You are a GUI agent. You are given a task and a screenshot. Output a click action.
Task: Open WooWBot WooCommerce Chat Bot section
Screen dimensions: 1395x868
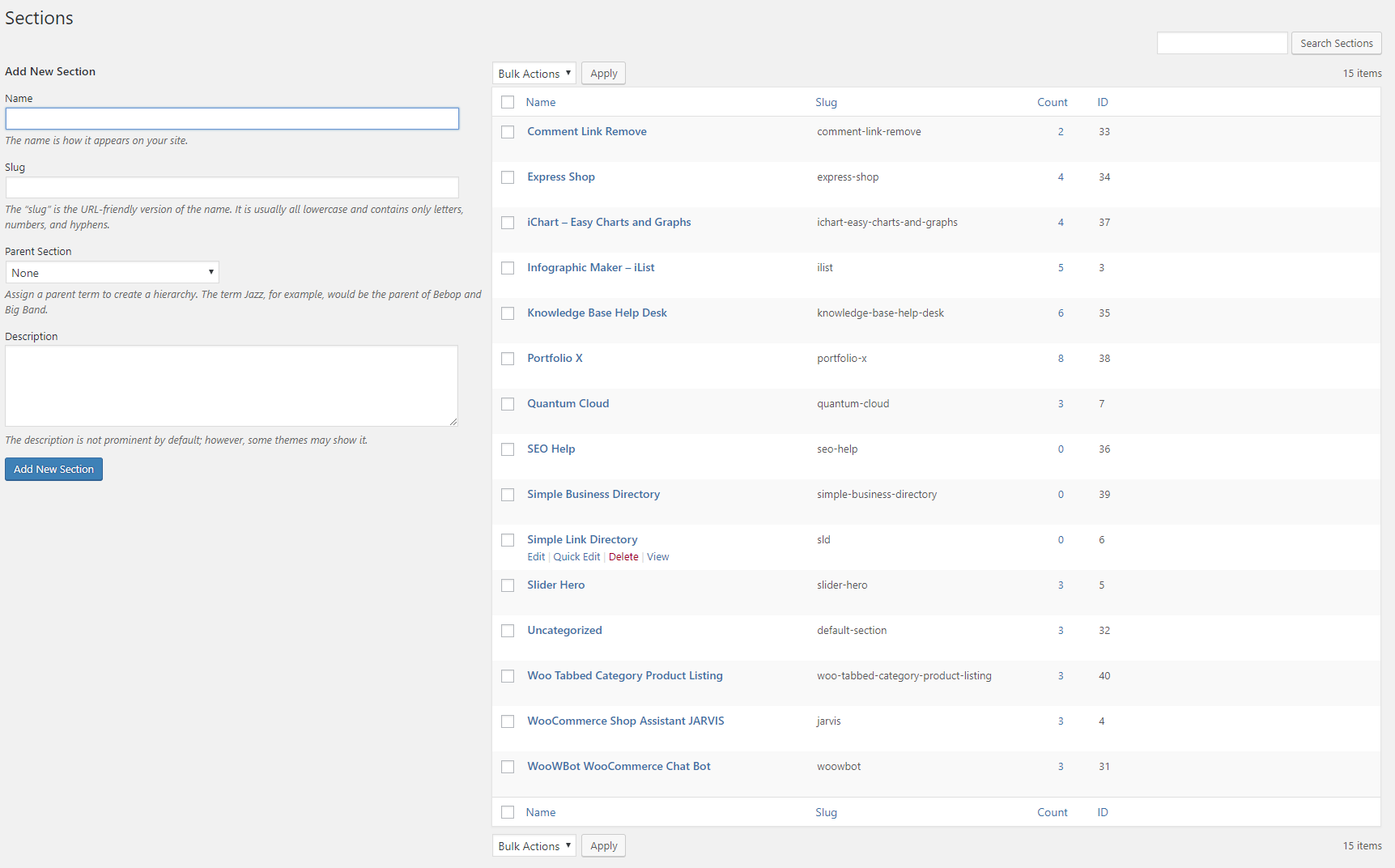click(x=619, y=767)
